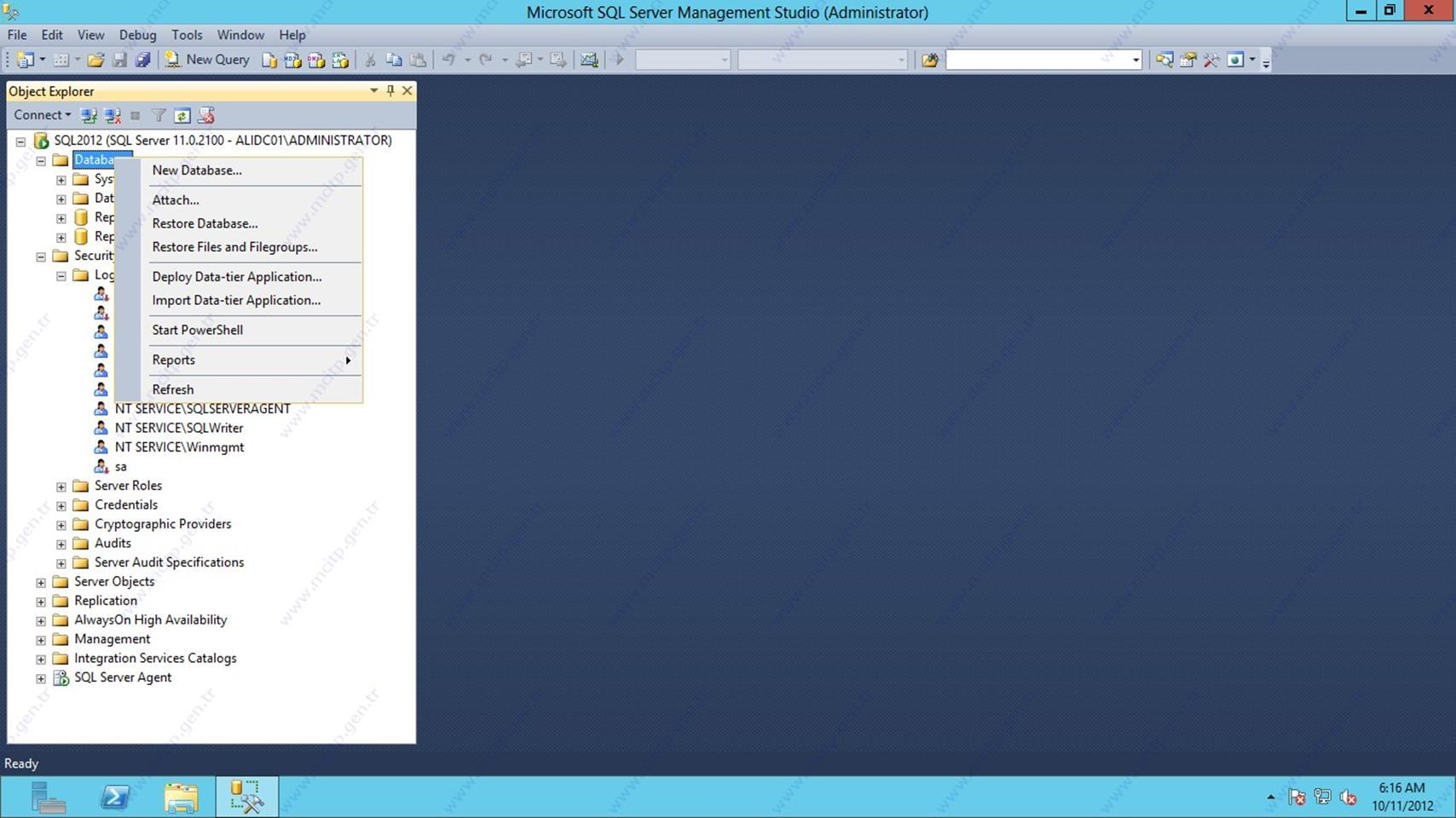Select the SQL Server Agent node
The width and height of the screenshot is (1456, 818).
pyautogui.click(x=123, y=677)
